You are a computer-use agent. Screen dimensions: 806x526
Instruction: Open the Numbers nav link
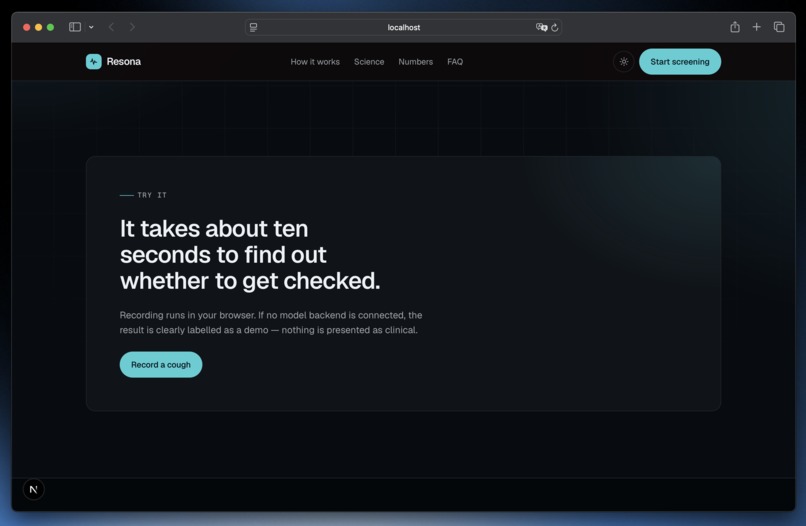coord(415,62)
